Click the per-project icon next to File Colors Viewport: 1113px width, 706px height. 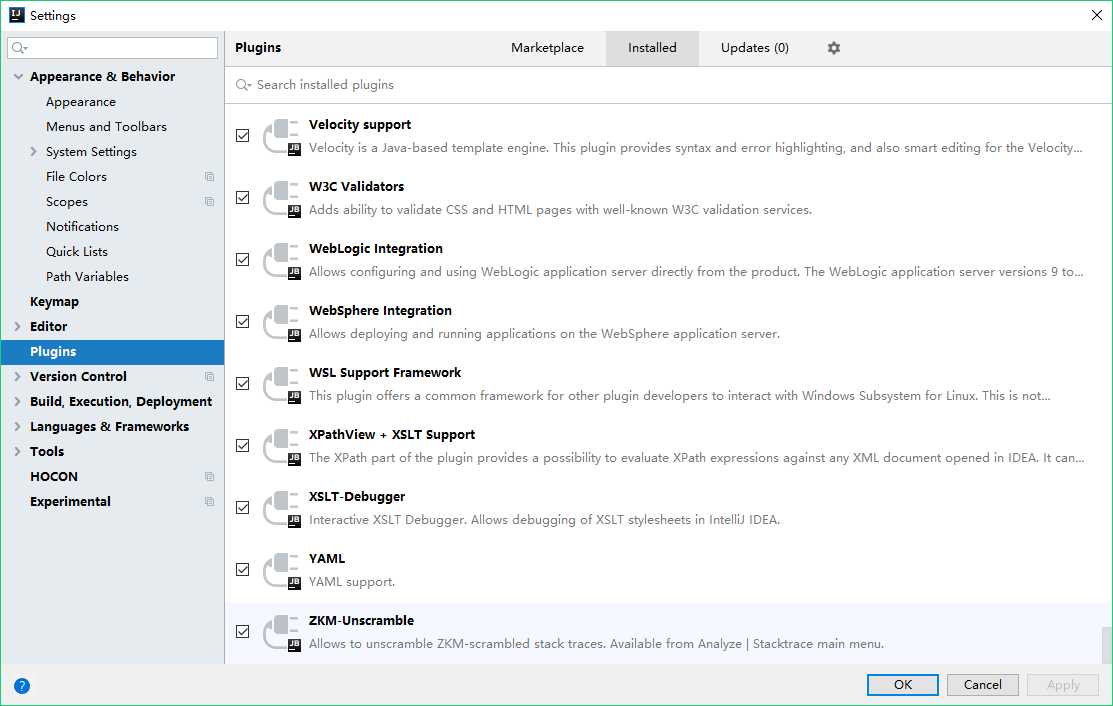tap(209, 177)
